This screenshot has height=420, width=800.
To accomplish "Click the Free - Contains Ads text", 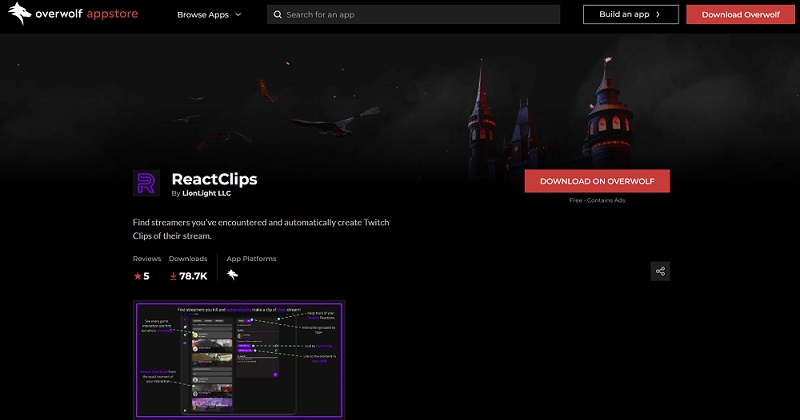I will tap(596, 200).
